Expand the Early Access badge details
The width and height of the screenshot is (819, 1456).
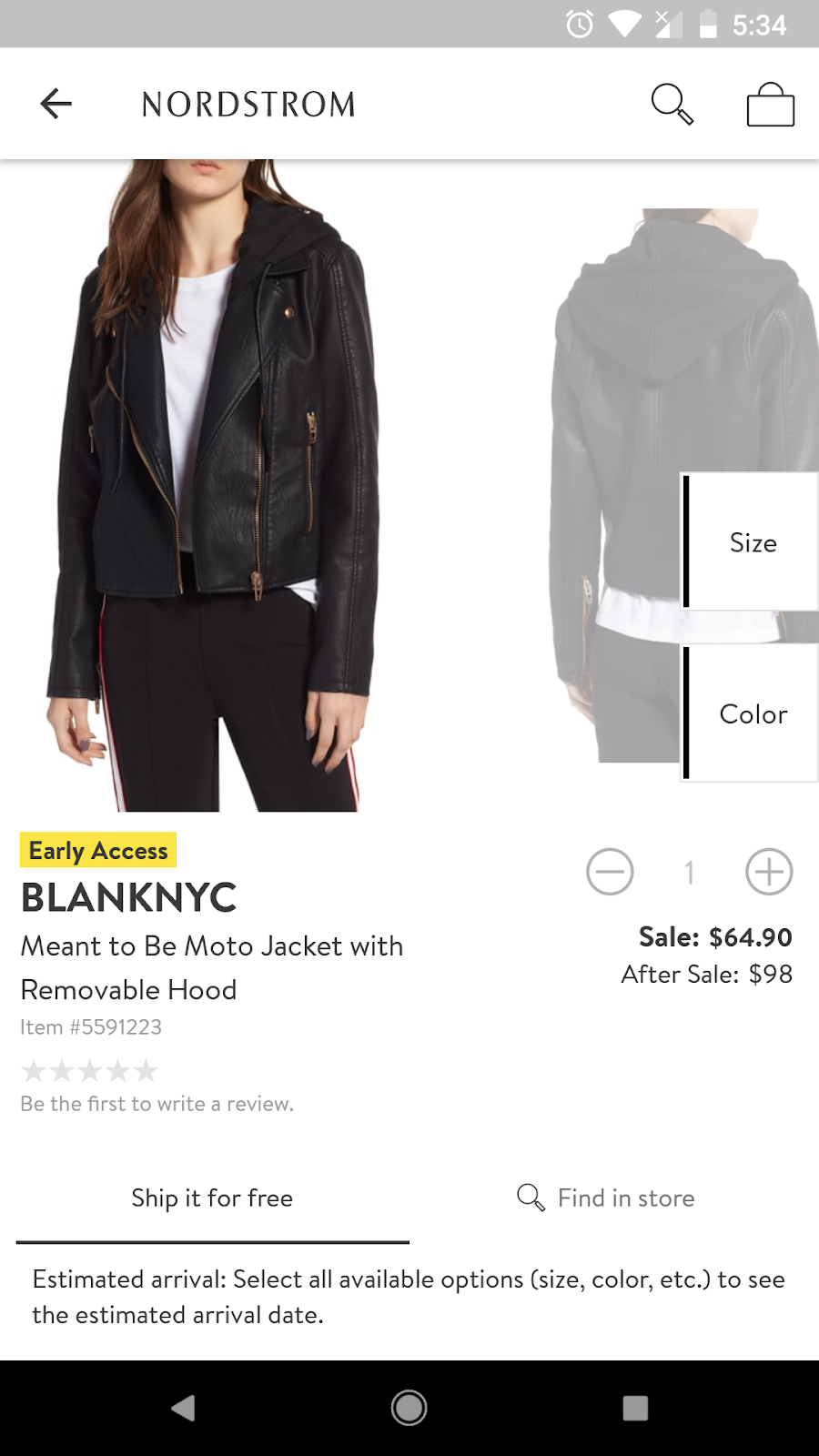pos(97,850)
